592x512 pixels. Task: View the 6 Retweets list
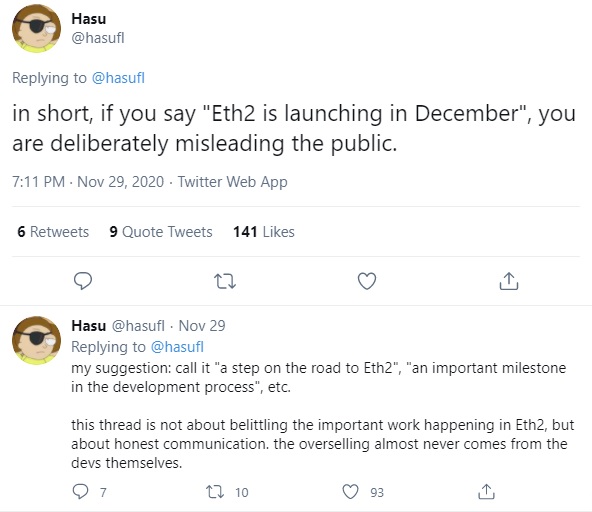point(53,231)
